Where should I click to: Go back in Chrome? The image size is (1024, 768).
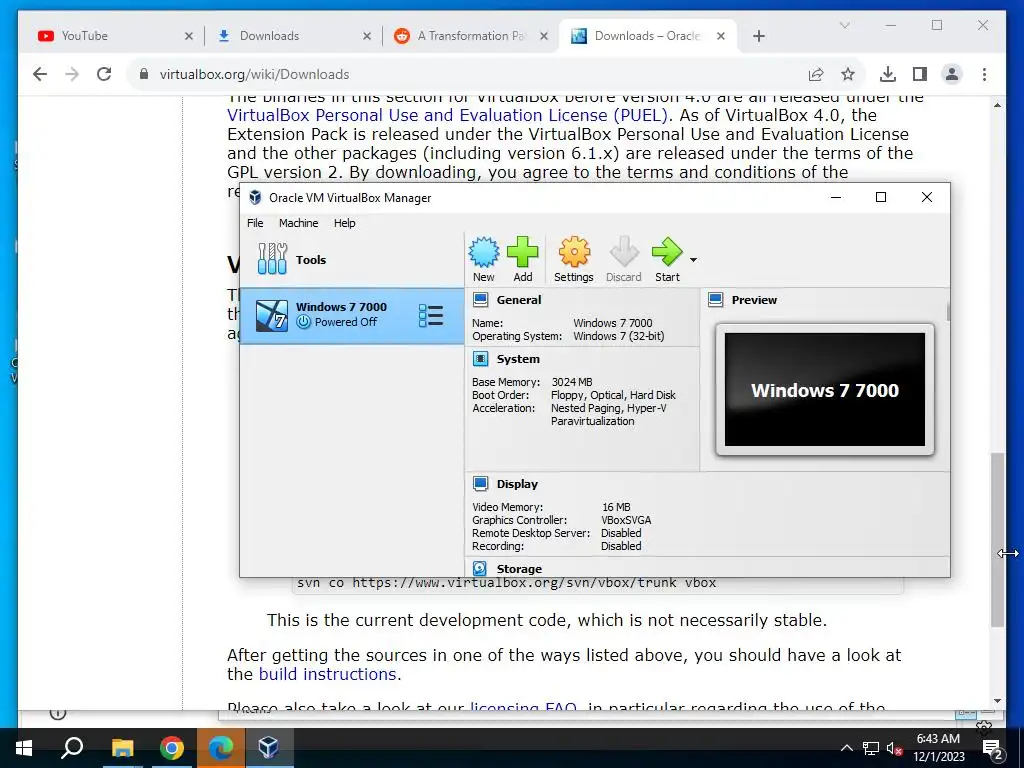(40, 74)
